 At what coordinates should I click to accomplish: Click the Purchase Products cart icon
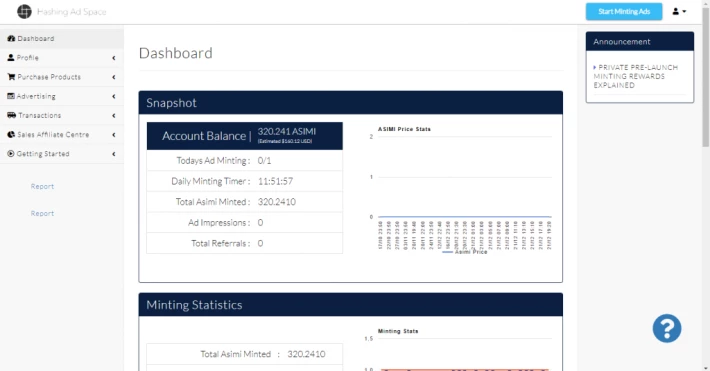tap(11, 77)
